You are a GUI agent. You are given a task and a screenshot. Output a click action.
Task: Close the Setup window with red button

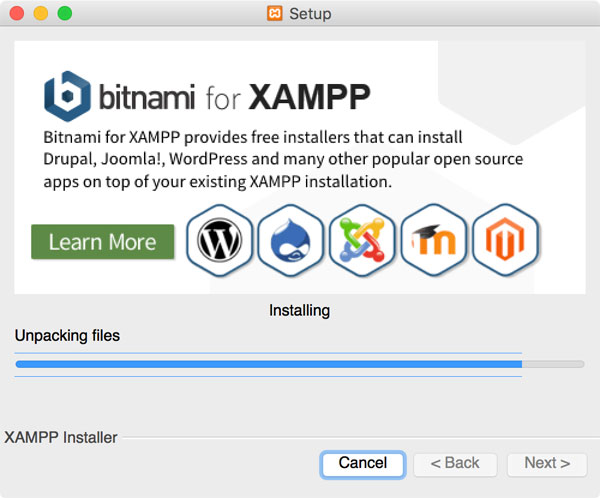pyautogui.click(x=17, y=13)
